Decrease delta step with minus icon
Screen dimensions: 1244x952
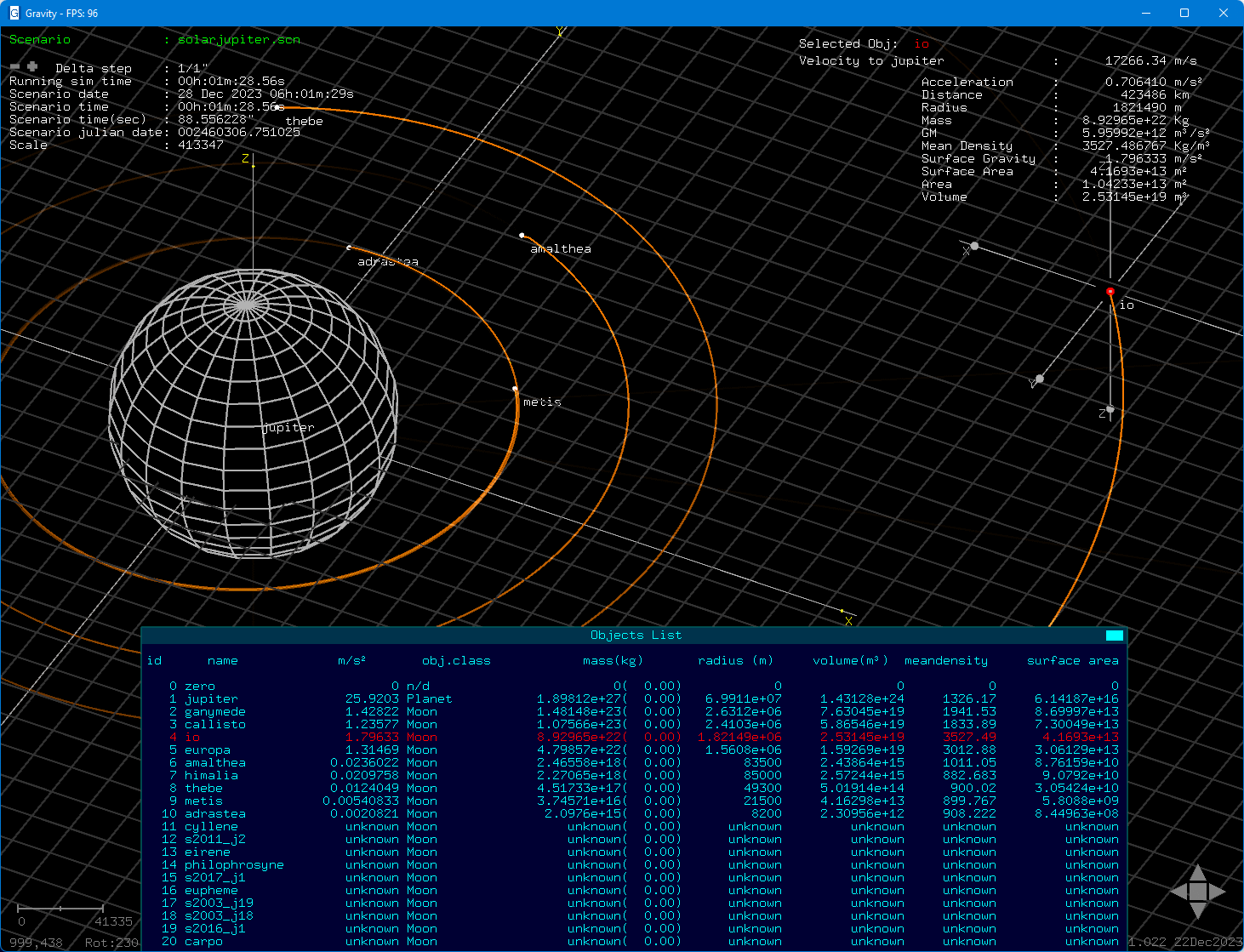[15, 66]
